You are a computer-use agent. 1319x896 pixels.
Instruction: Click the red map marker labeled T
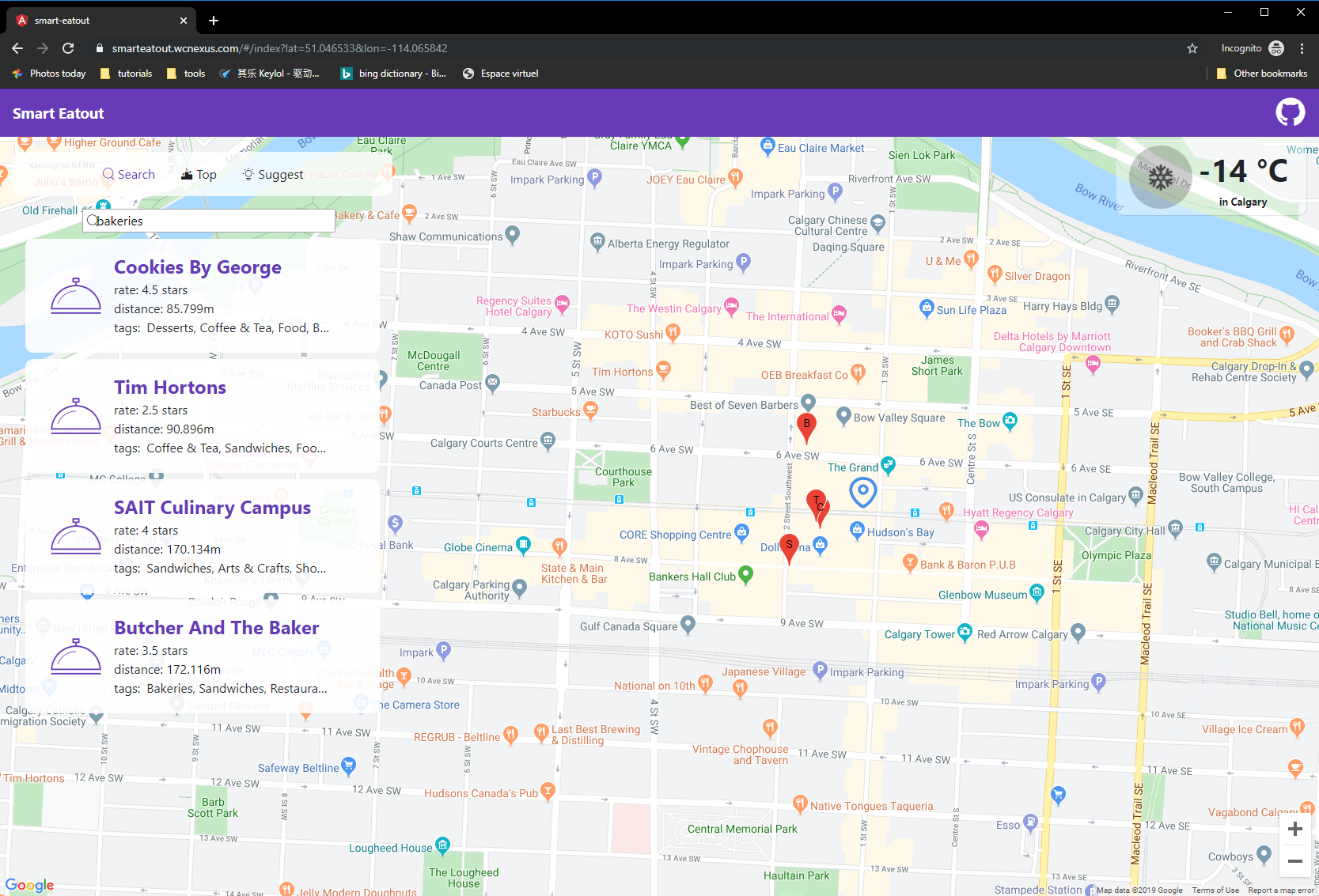[816, 503]
